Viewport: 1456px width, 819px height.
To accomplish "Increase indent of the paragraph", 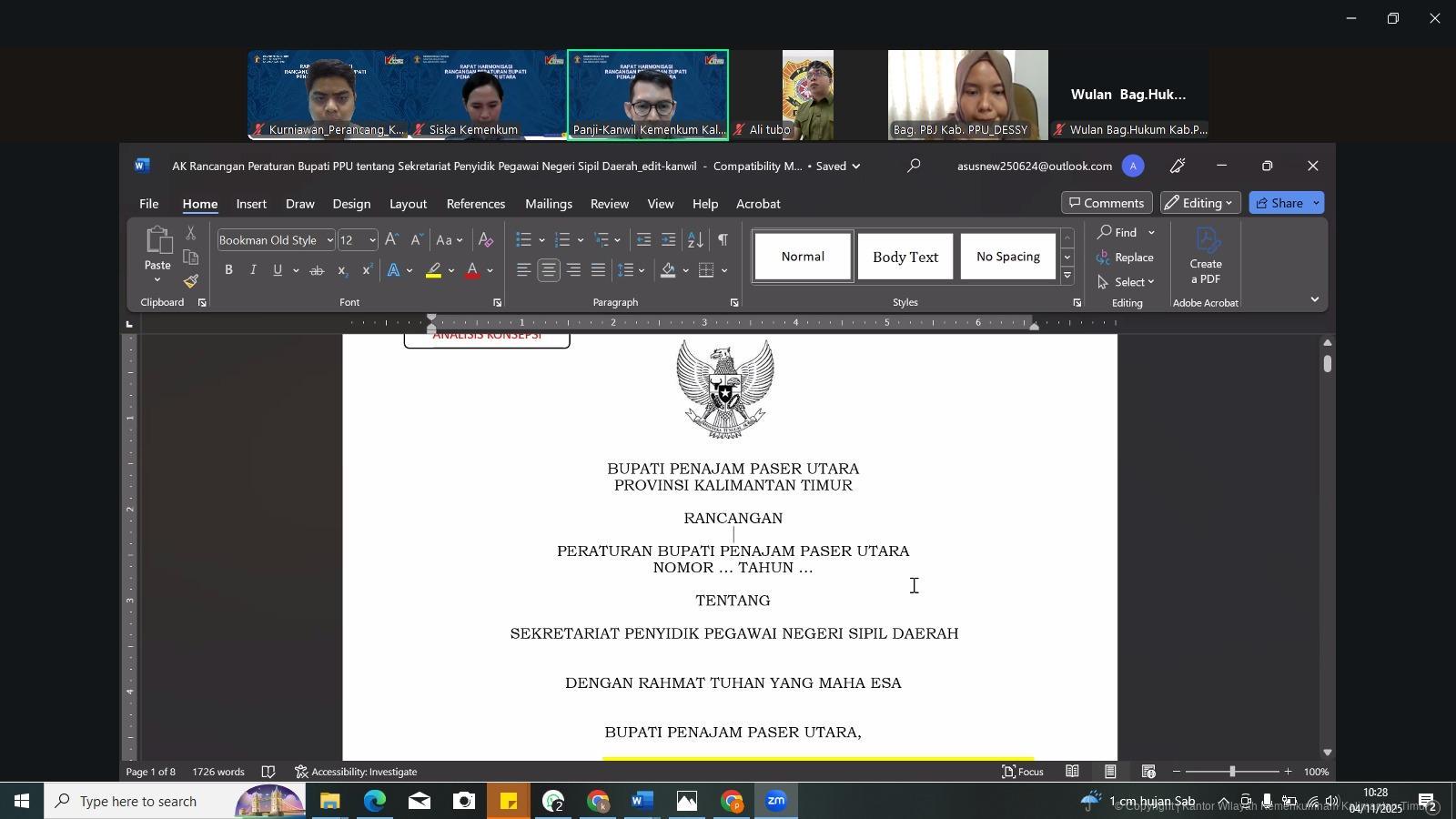I will 668,240.
